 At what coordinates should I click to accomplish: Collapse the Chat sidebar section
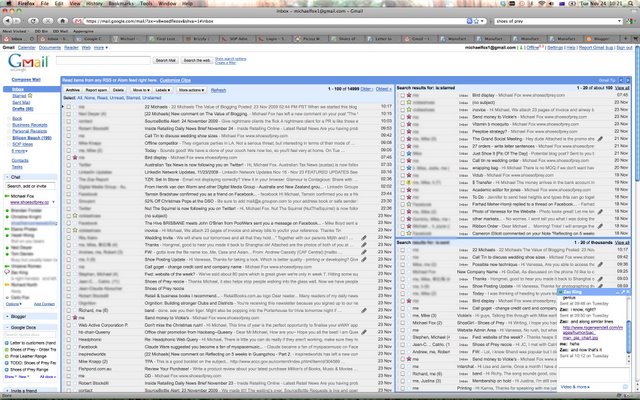click(7, 177)
